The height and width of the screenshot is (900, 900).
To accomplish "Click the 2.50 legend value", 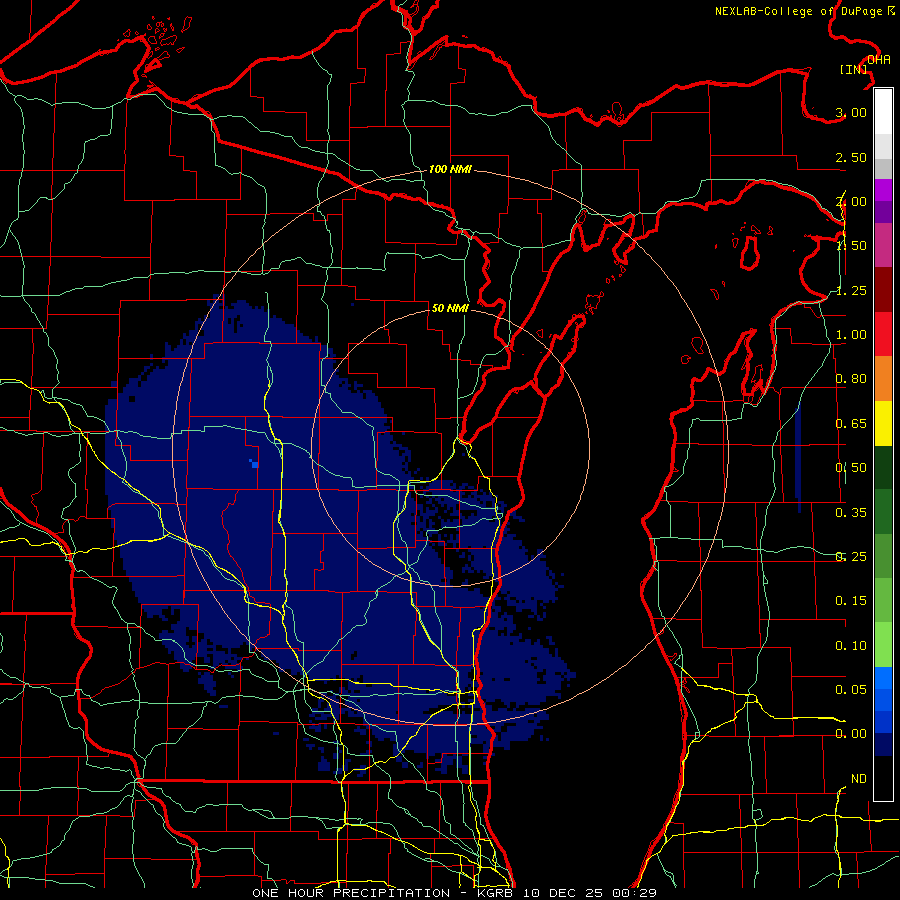I will click(x=851, y=157).
